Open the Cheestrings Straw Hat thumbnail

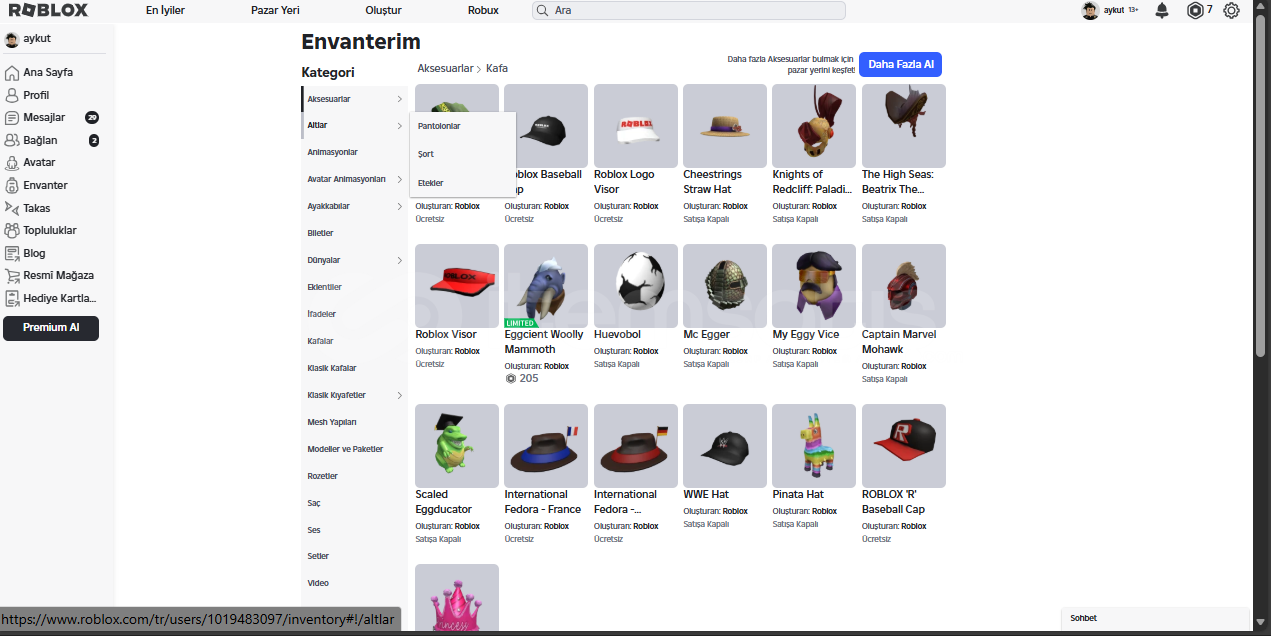(x=725, y=126)
